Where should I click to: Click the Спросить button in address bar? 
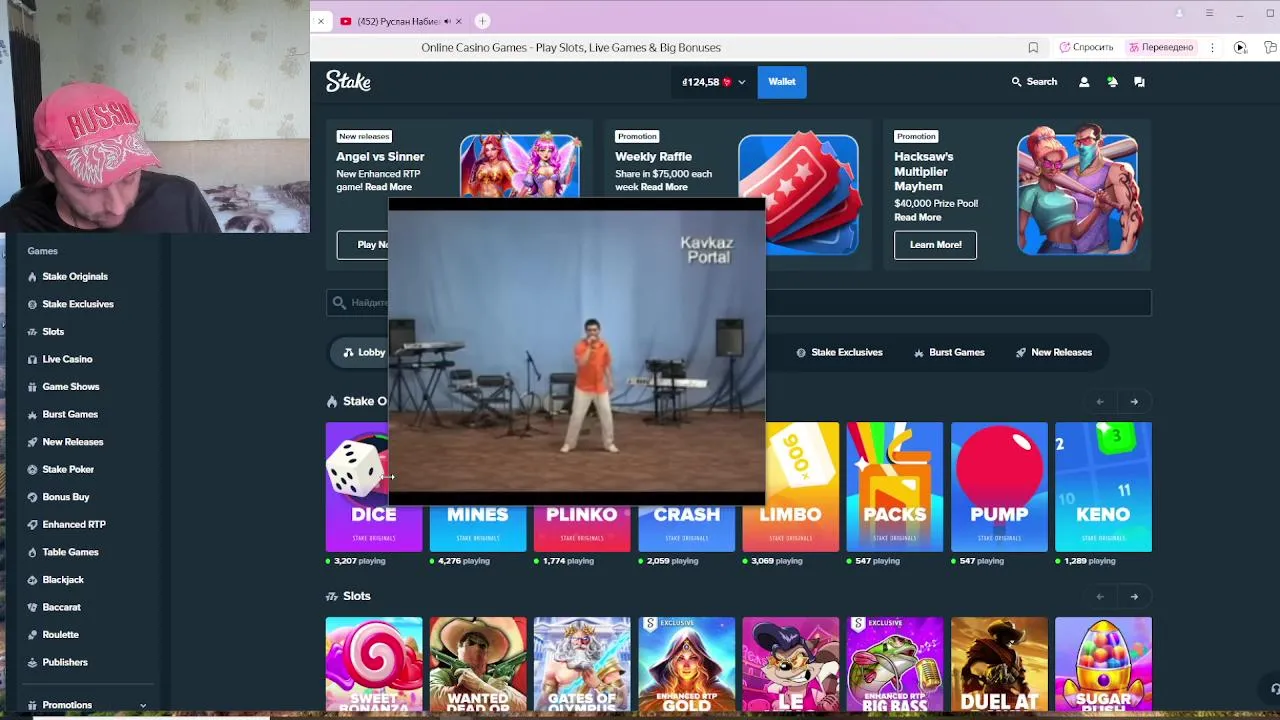click(x=1086, y=47)
